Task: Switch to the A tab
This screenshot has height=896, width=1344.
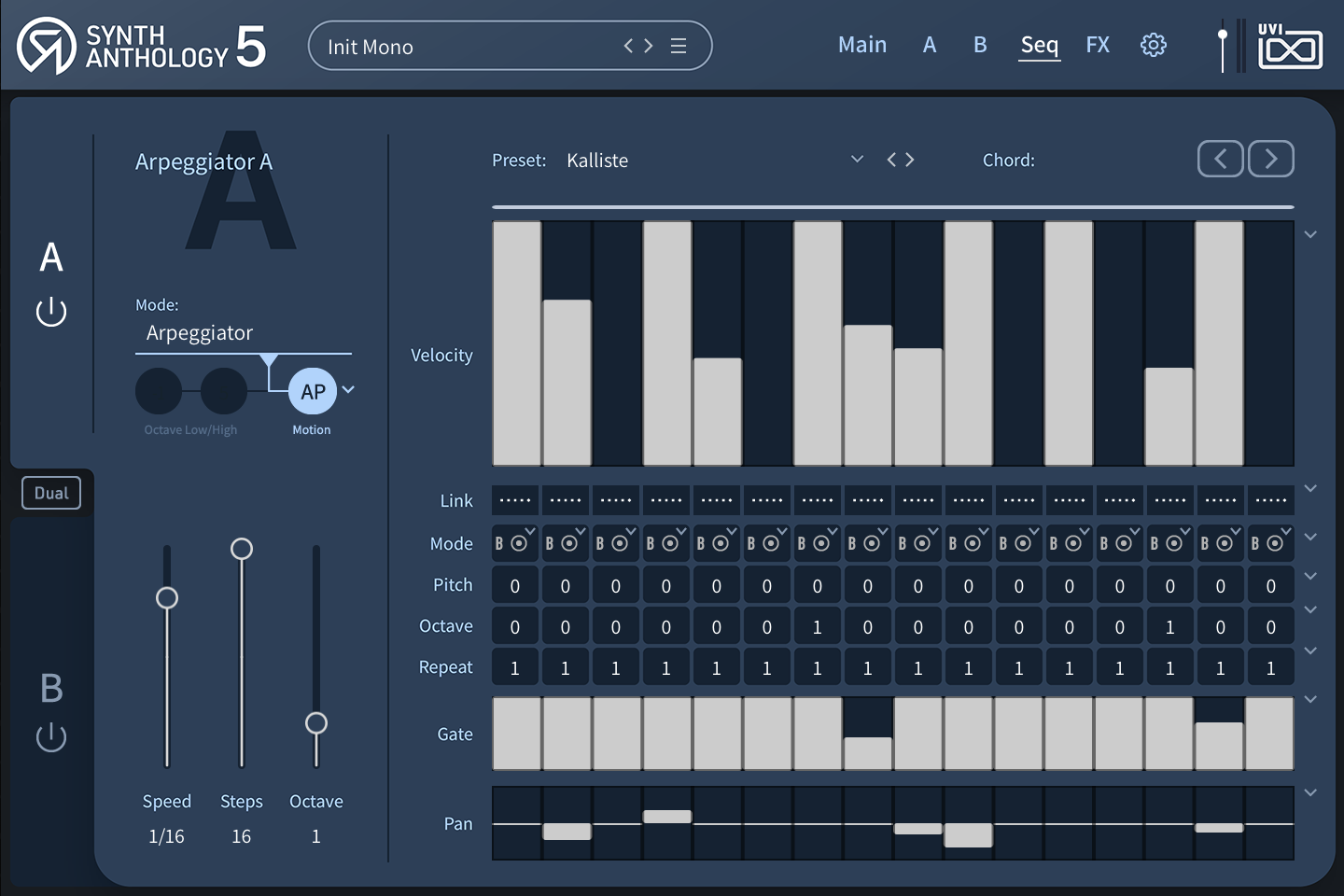Action: (x=930, y=45)
